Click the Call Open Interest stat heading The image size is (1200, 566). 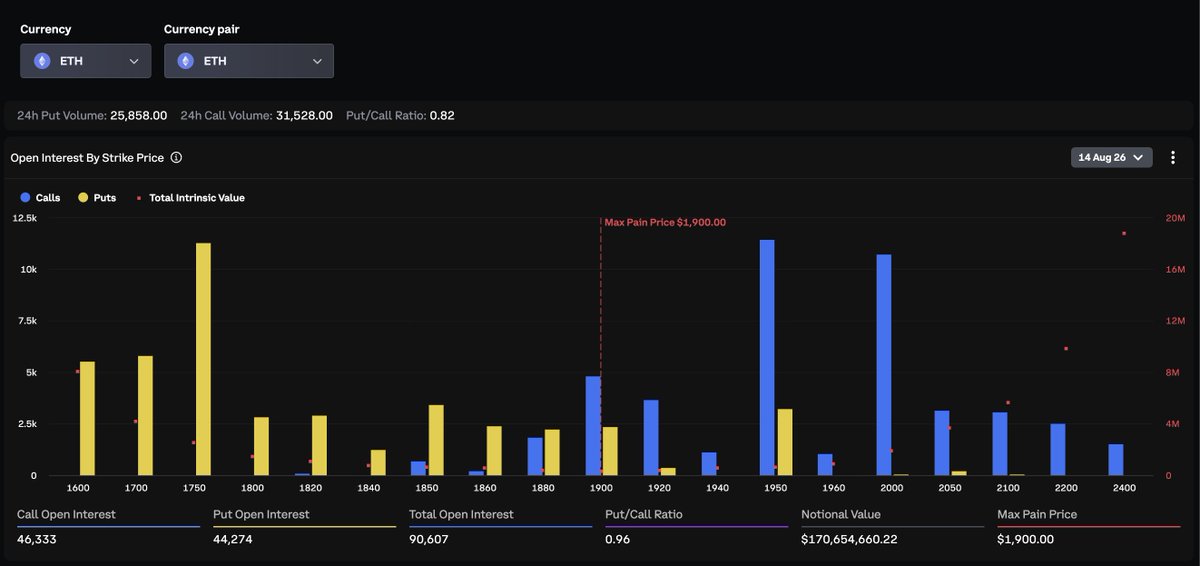[x=66, y=514]
